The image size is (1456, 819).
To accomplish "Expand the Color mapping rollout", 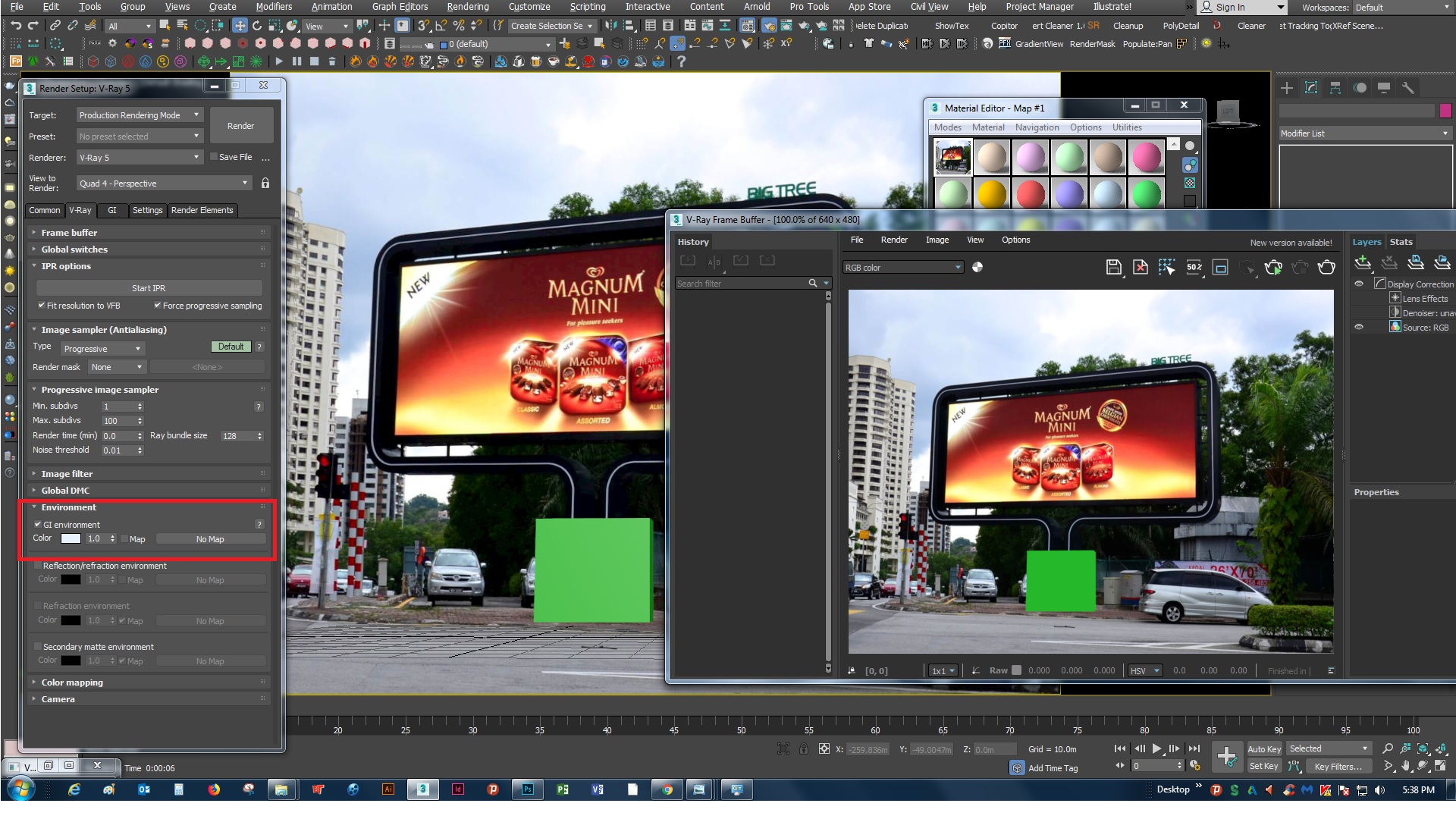I will (71, 682).
